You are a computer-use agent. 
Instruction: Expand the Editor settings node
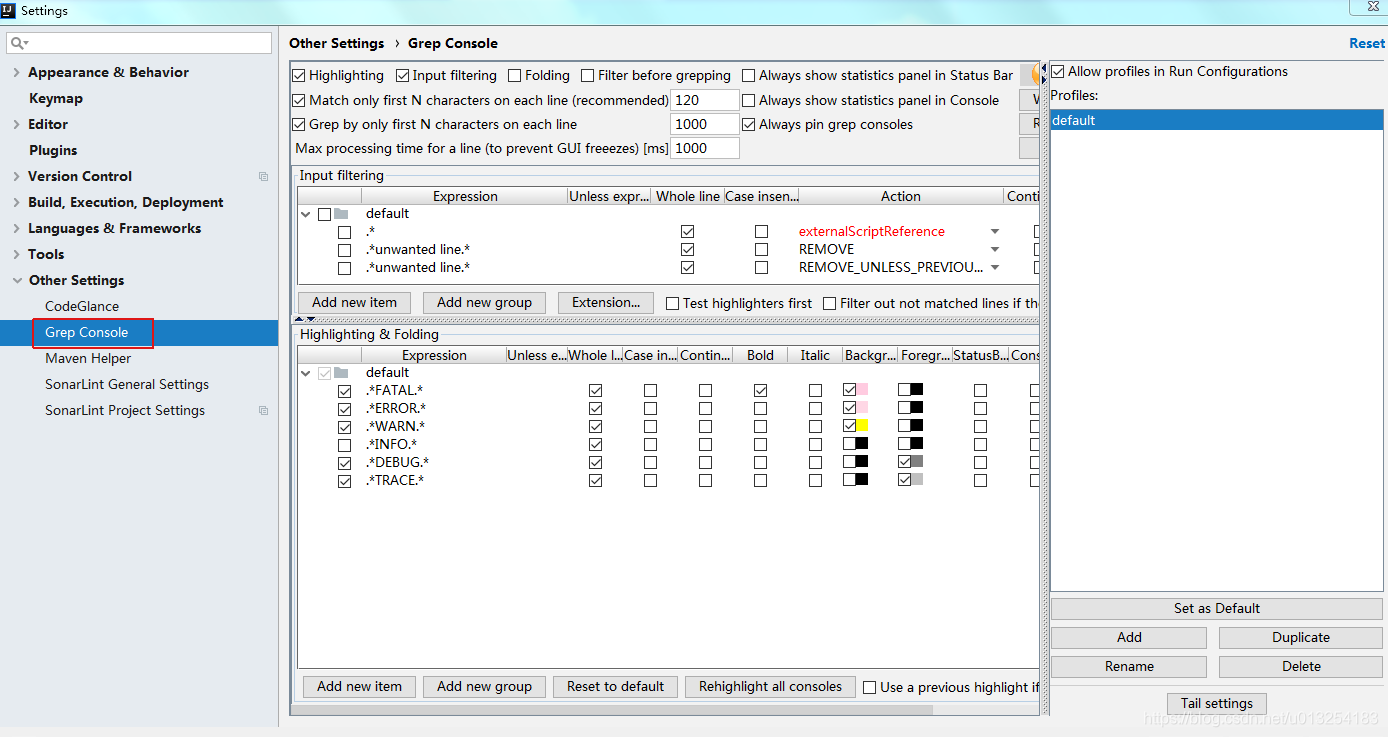point(16,124)
